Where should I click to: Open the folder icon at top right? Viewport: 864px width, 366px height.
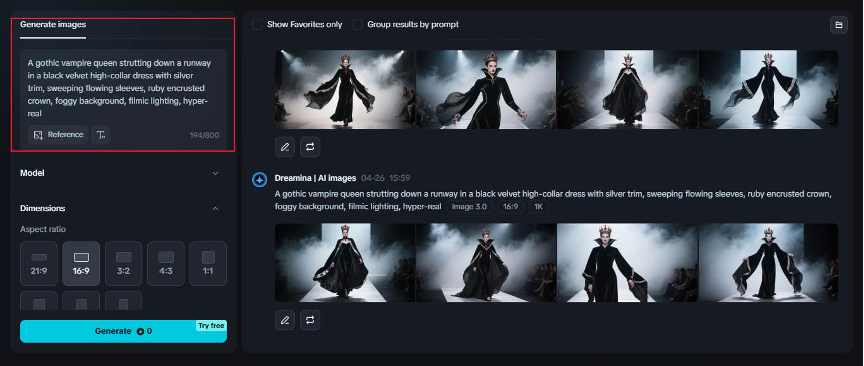[839, 25]
